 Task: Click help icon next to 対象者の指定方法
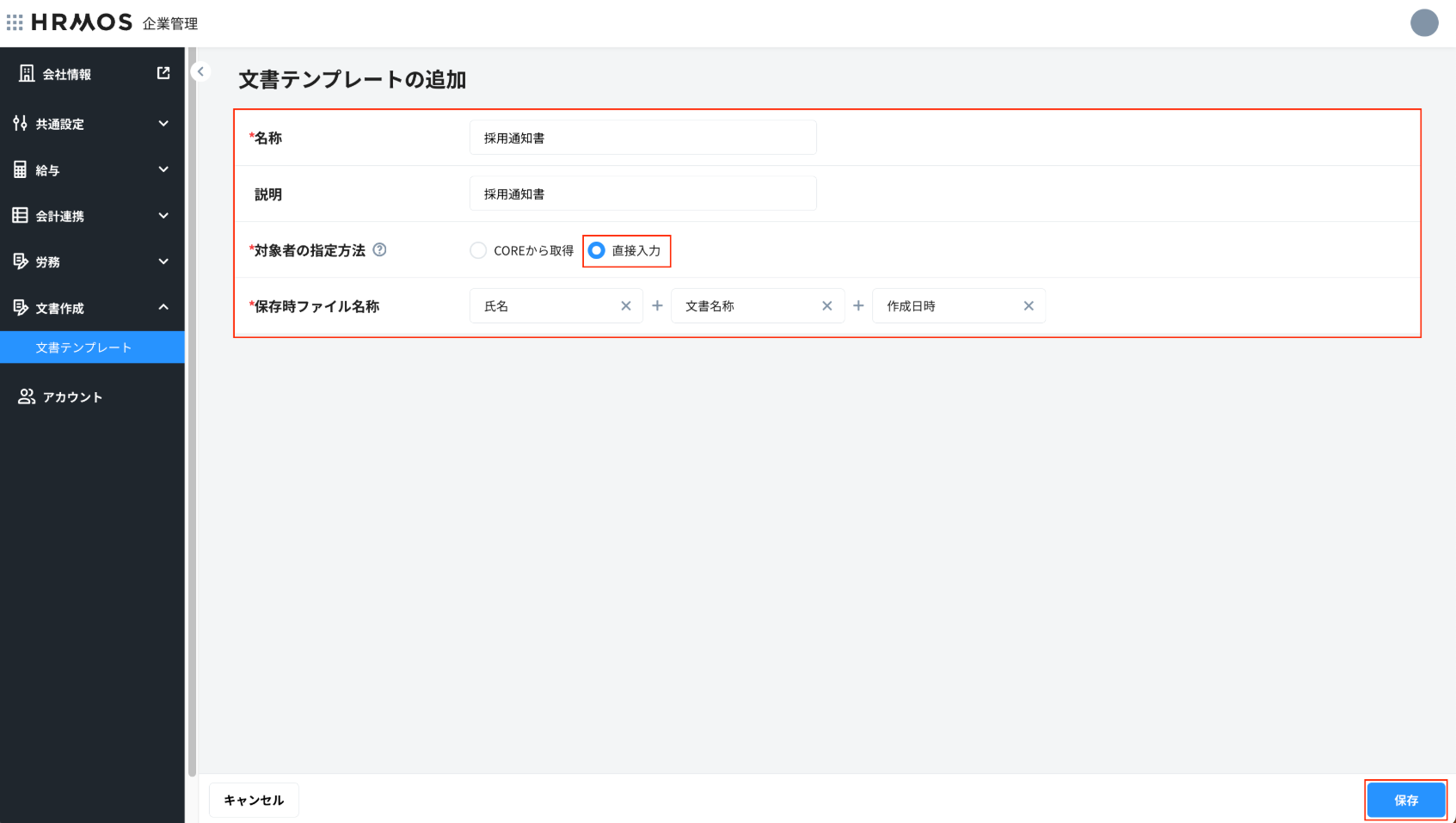pos(379,249)
